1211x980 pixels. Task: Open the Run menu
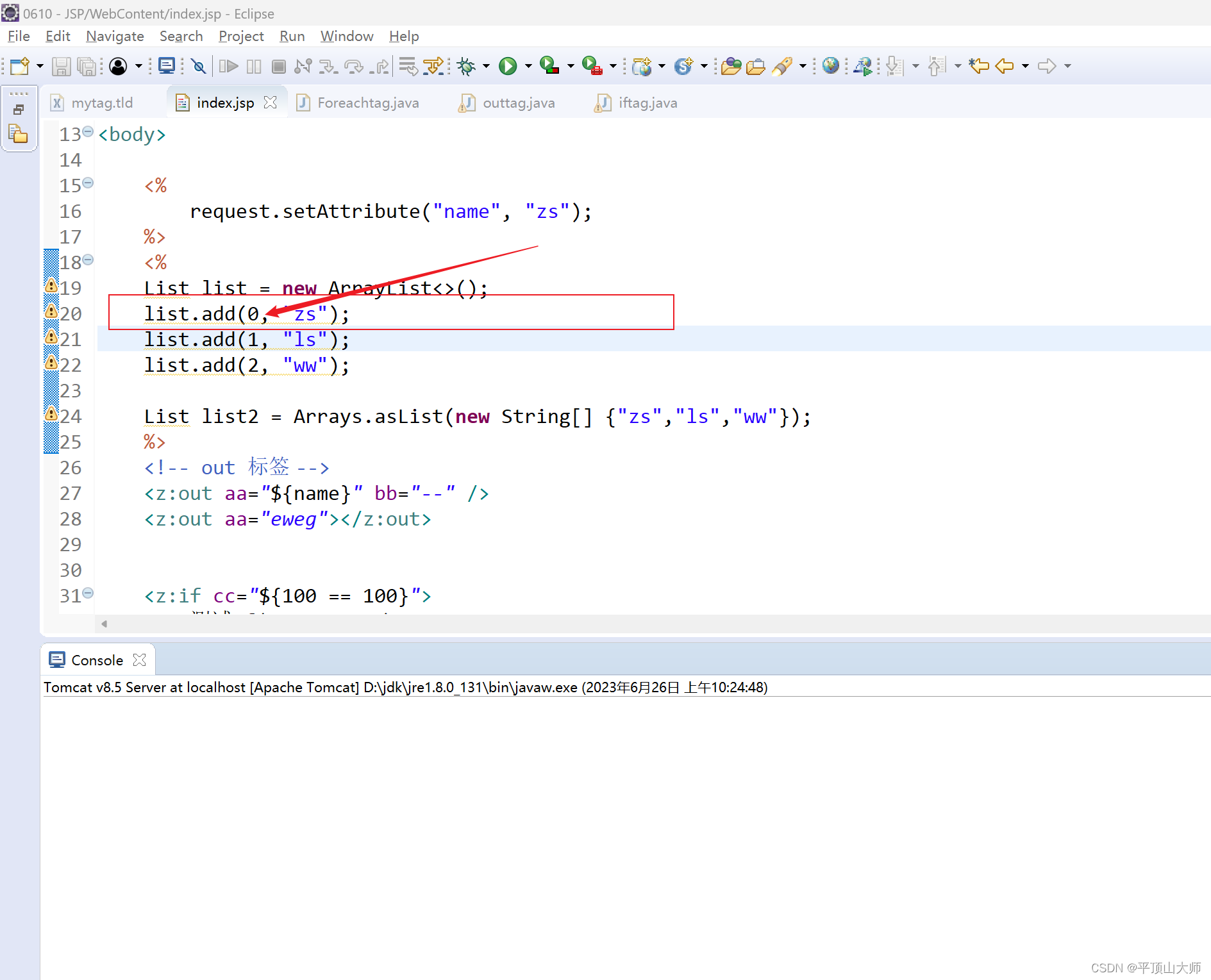click(x=292, y=36)
